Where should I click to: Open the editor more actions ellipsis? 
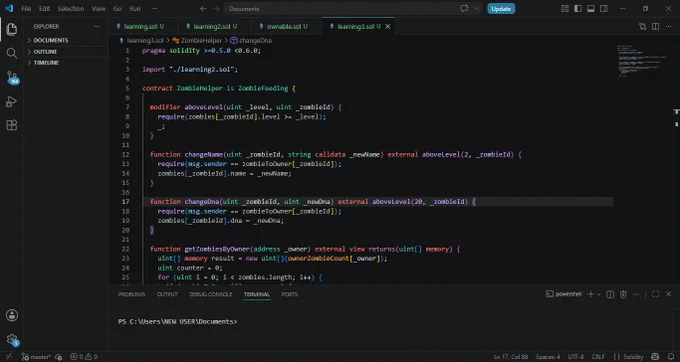click(668, 26)
